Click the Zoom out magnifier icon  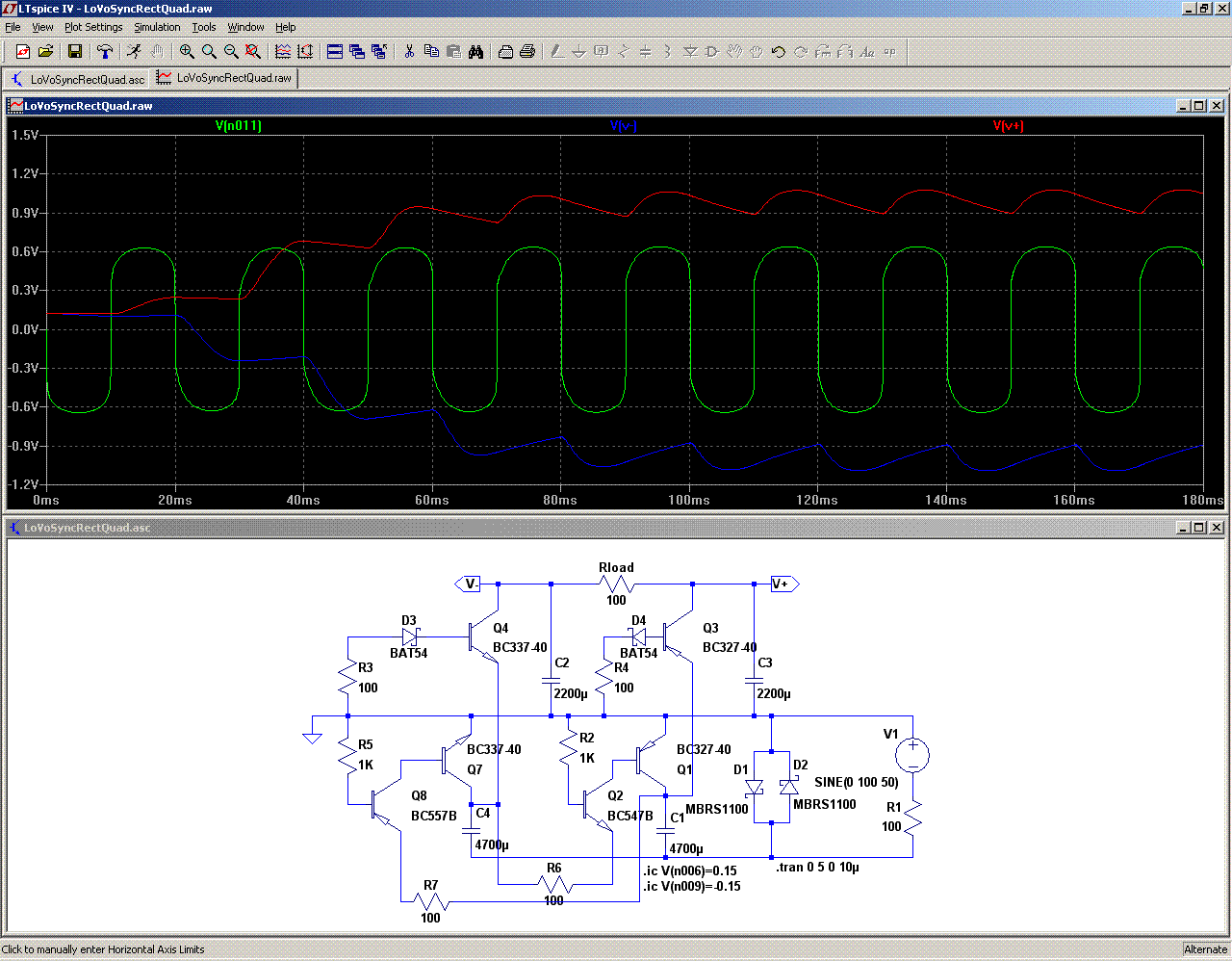(231, 51)
